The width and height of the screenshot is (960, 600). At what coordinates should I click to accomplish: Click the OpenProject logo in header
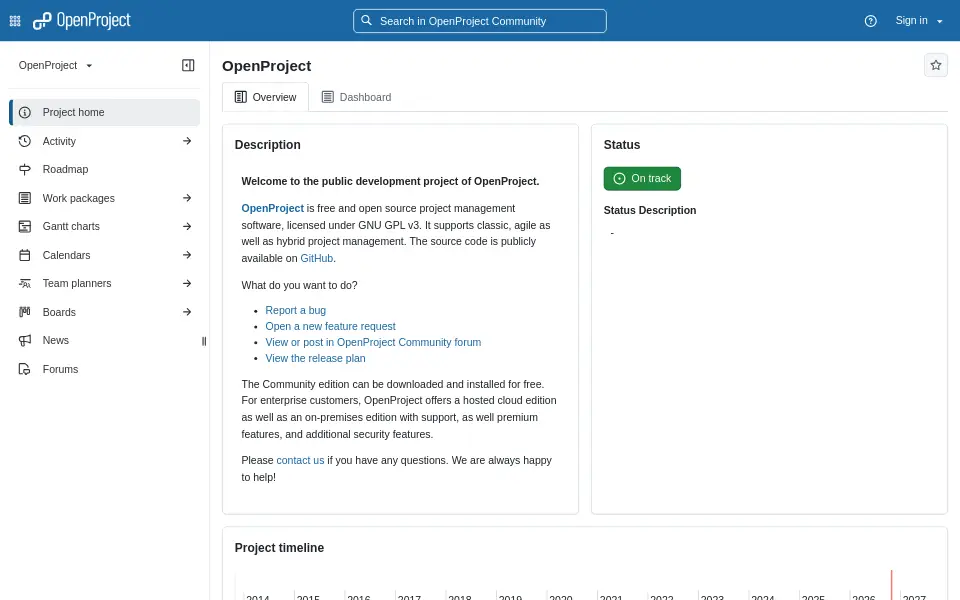[x=81, y=21]
